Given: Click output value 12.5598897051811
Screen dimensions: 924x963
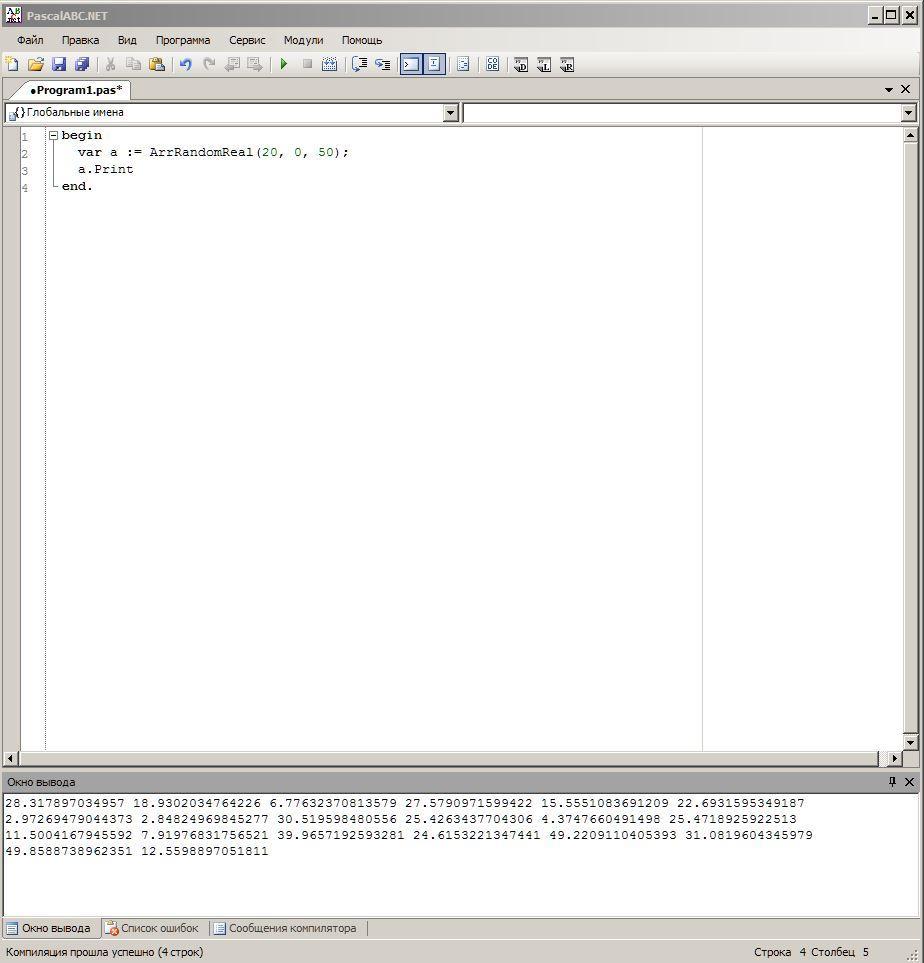Looking at the screenshot, I should pos(205,851).
